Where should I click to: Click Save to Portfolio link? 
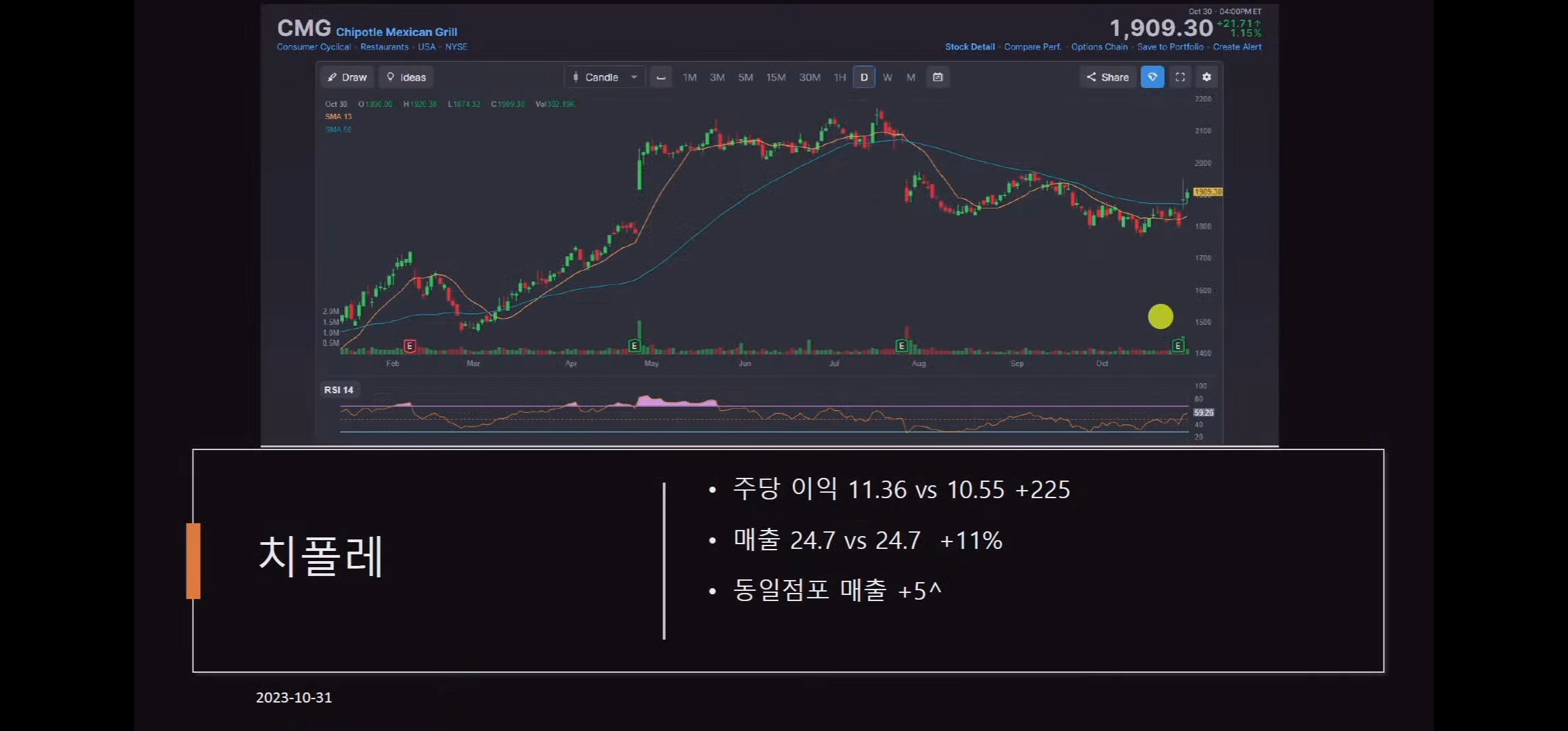[x=1170, y=47]
